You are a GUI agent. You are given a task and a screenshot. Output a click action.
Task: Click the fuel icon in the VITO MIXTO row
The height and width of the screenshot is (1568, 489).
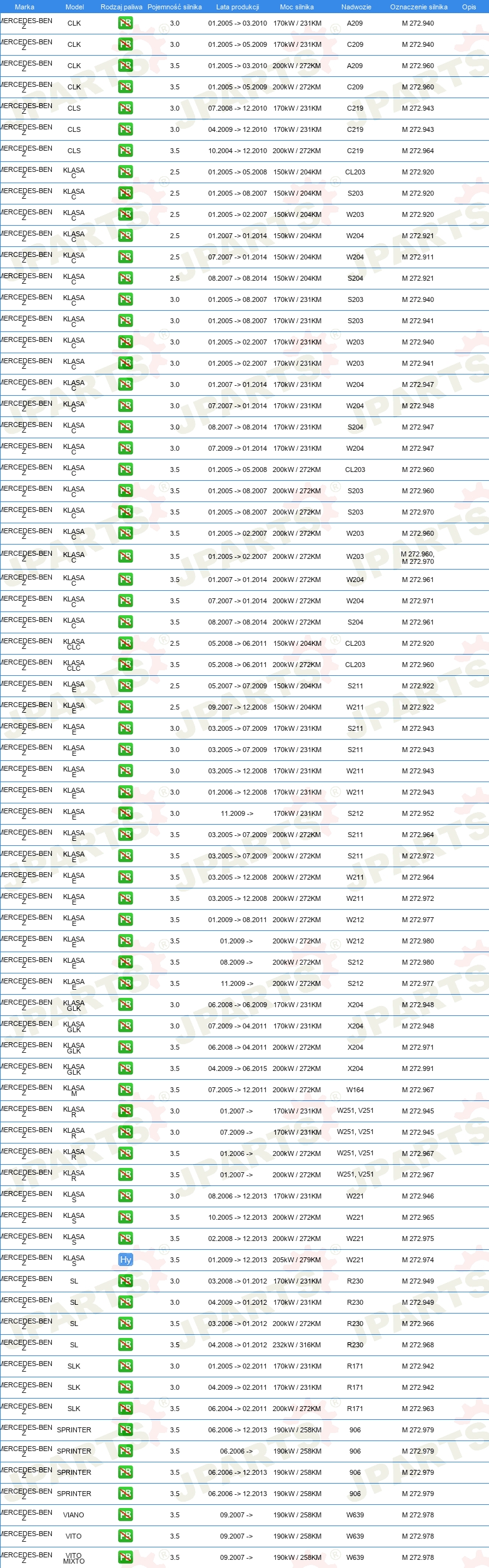(x=126, y=1557)
